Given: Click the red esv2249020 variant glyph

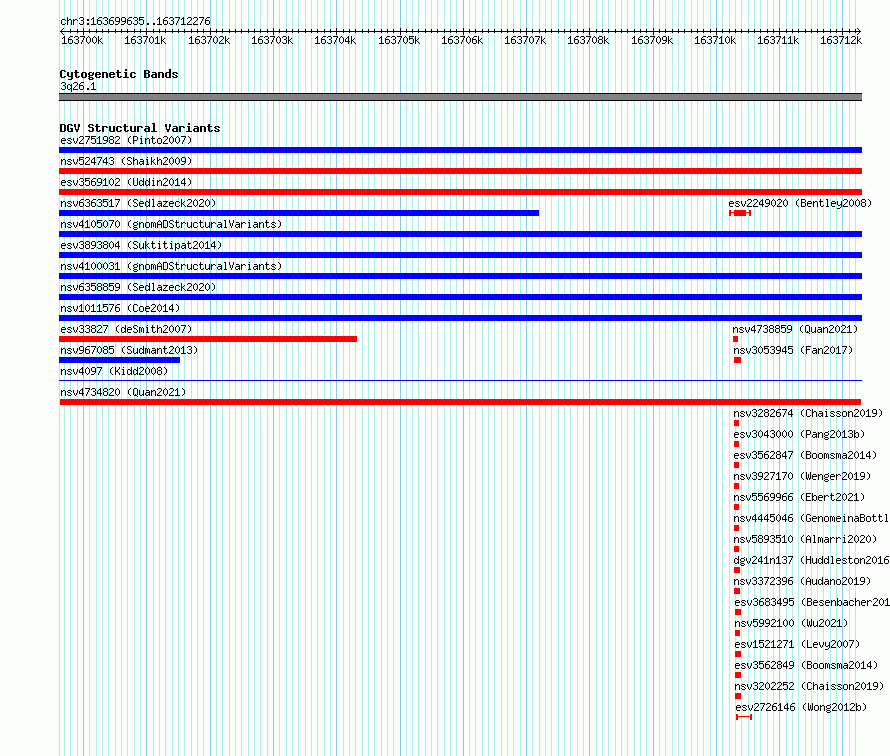Looking at the screenshot, I should pos(740,213).
